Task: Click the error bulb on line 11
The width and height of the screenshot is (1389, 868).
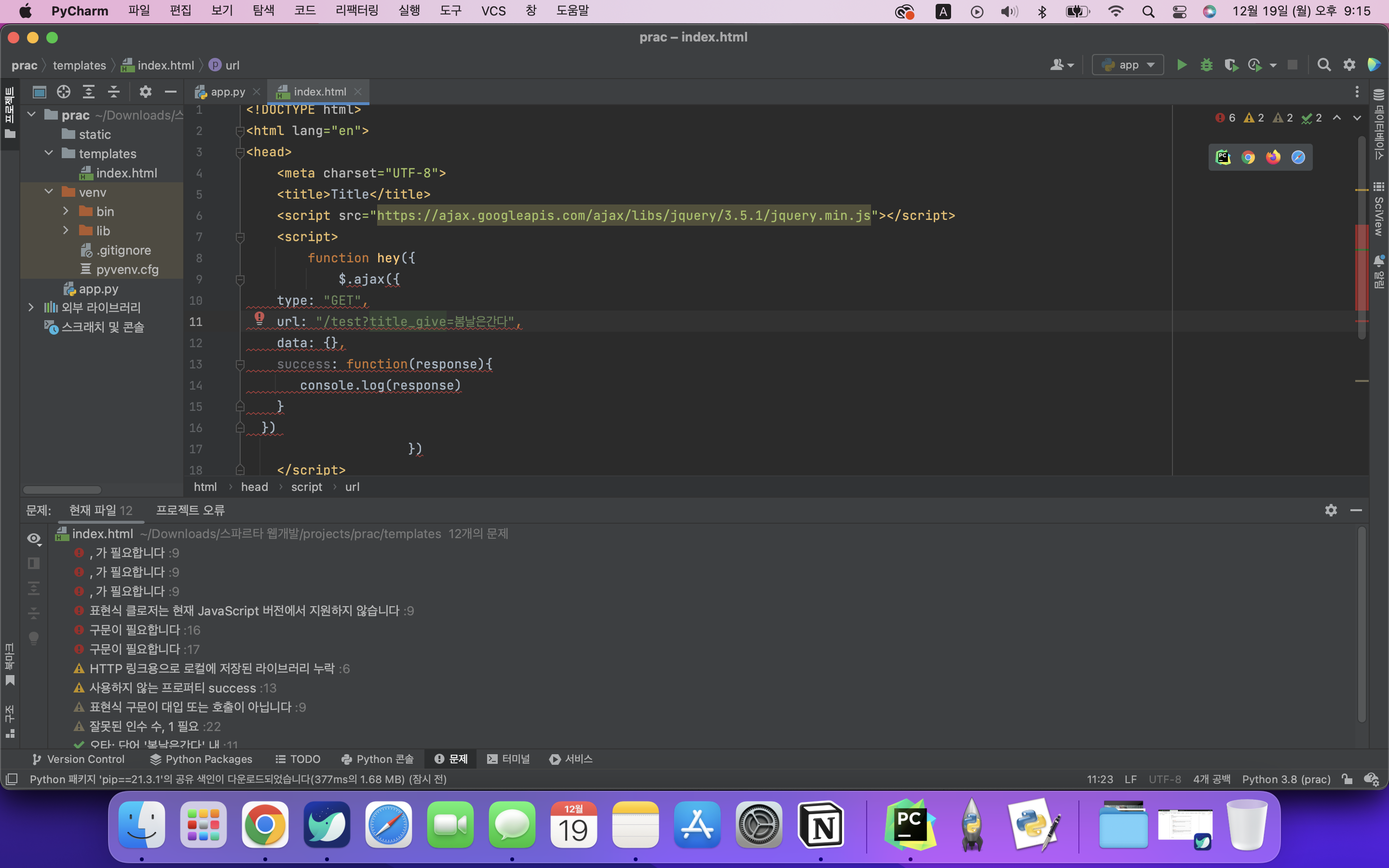Action: pos(259,318)
